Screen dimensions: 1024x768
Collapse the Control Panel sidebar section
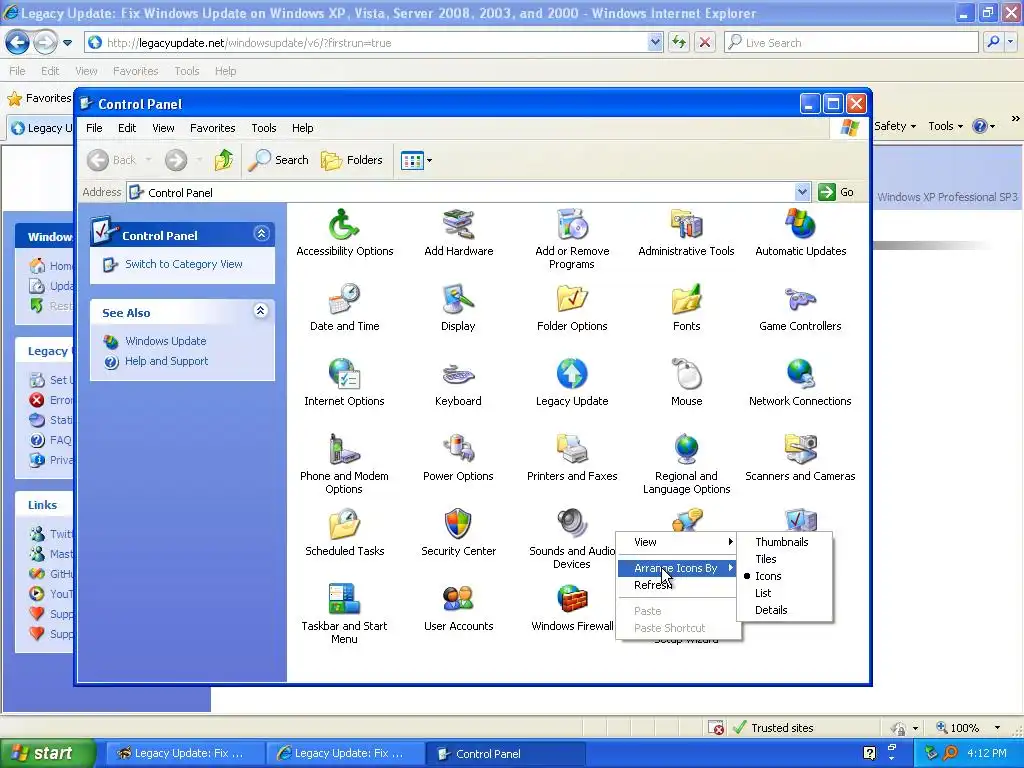pyautogui.click(x=261, y=234)
